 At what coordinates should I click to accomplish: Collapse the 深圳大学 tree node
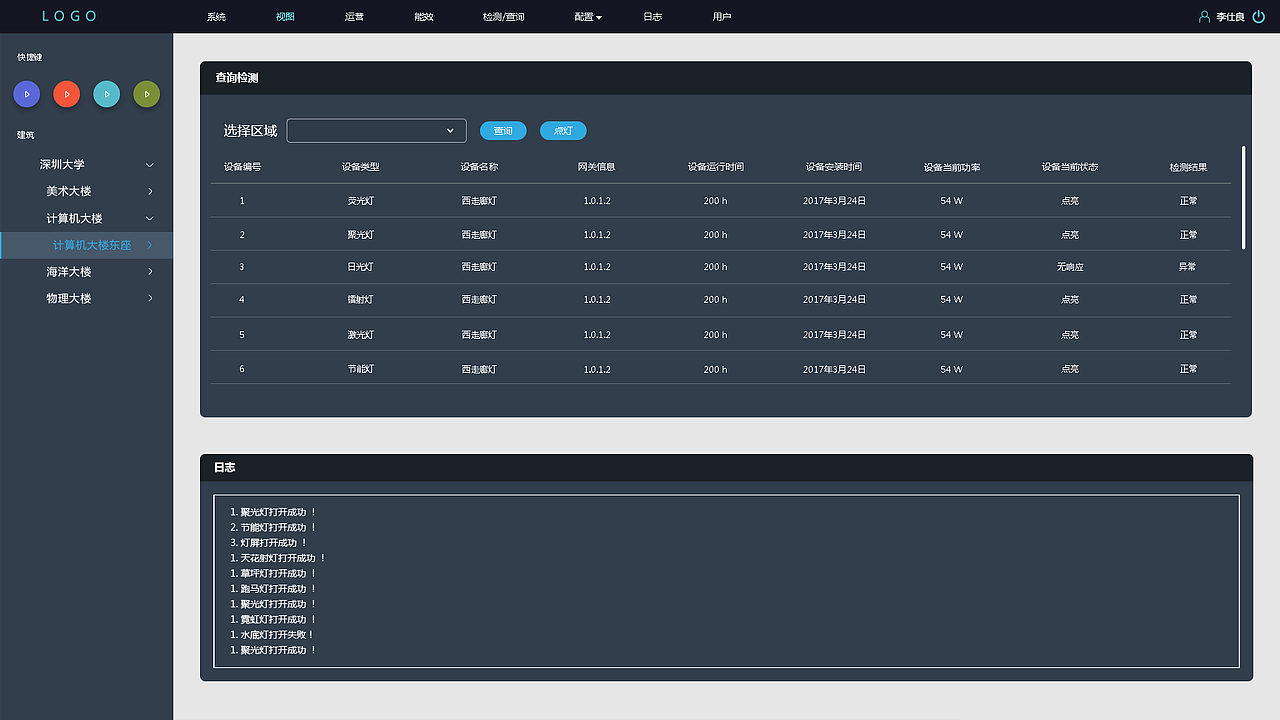tap(150, 164)
